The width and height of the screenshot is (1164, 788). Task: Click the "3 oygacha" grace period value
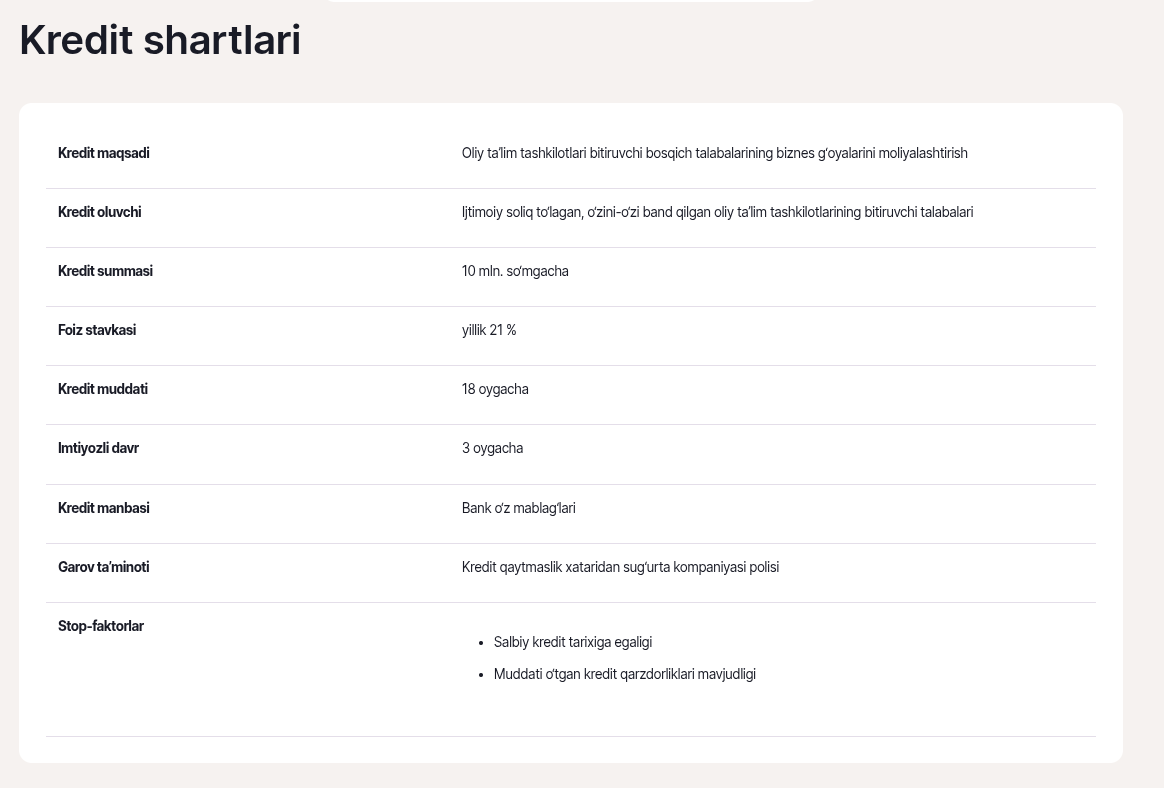[x=492, y=448]
